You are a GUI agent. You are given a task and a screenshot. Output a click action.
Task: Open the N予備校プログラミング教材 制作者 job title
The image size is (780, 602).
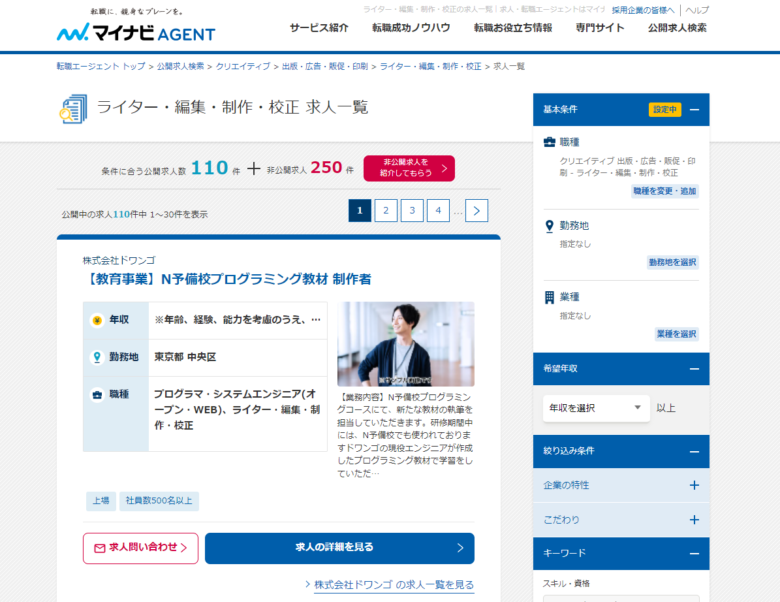pyautogui.click(x=228, y=279)
